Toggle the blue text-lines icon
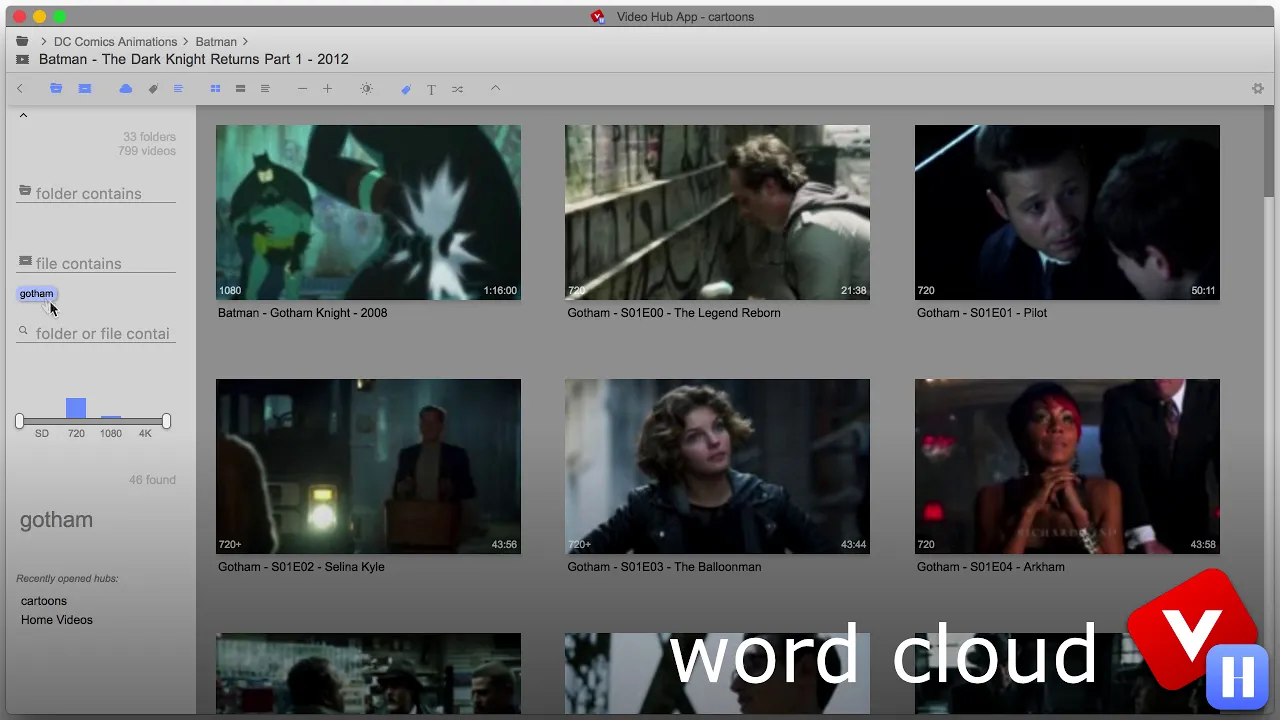This screenshot has width=1280, height=720. tap(178, 89)
